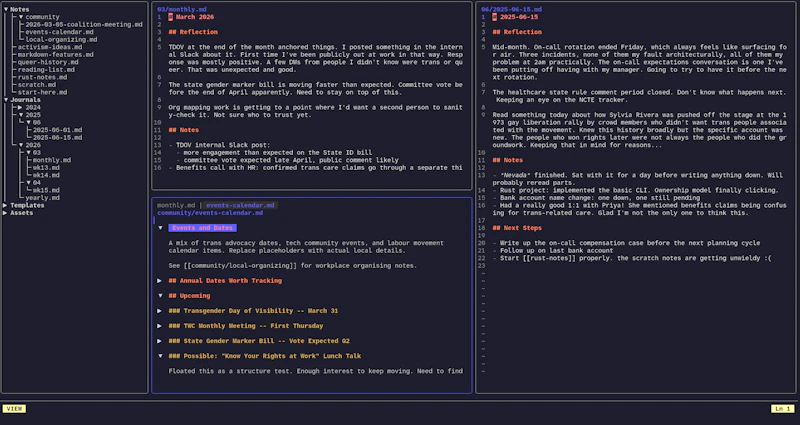Unfold Annual Dates Worth Tracking section
This screenshot has width=800, height=425.
pos(160,281)
